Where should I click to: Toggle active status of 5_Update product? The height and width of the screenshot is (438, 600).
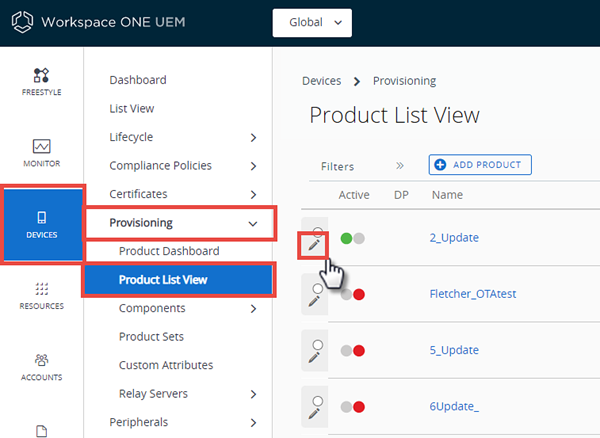click(352, 351)
